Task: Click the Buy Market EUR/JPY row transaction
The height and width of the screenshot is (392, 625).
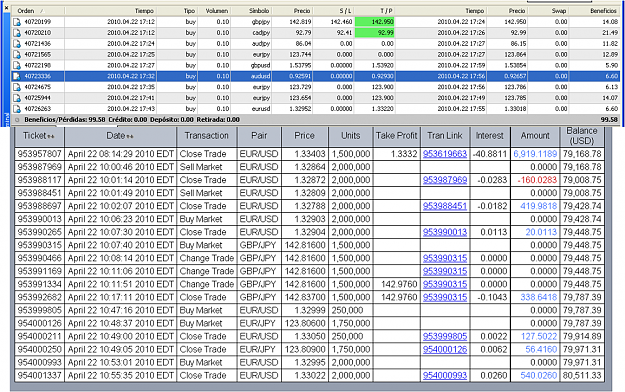Action: pyautogui.click(x=200, y=323)
